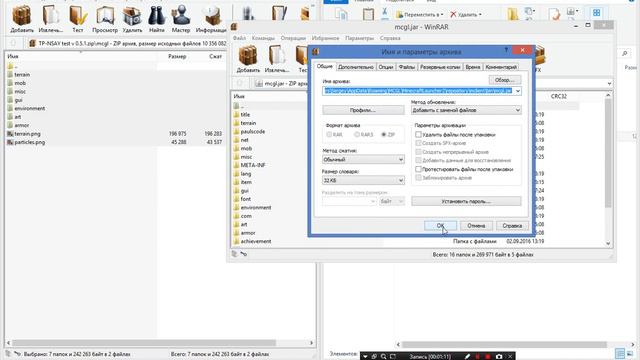Open Метод сжатия dropdown
This screenshot has width=640, height=360.
point(363,160)
